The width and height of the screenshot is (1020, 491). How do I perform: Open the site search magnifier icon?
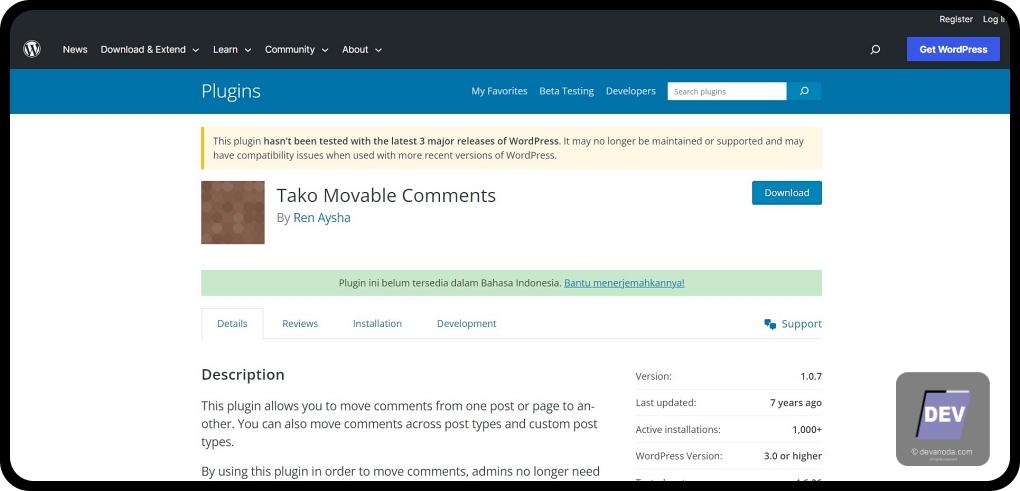[x=875, y=49]
